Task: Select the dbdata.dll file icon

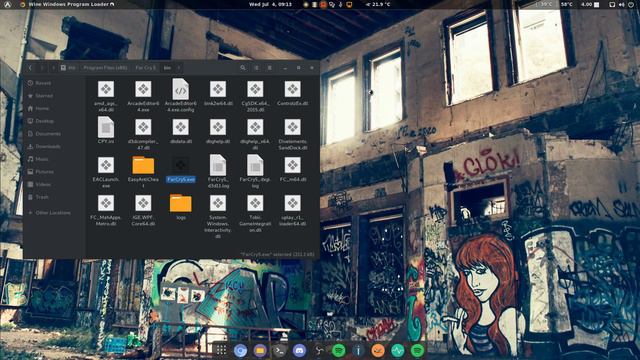Action: click(x=180, y=127)
